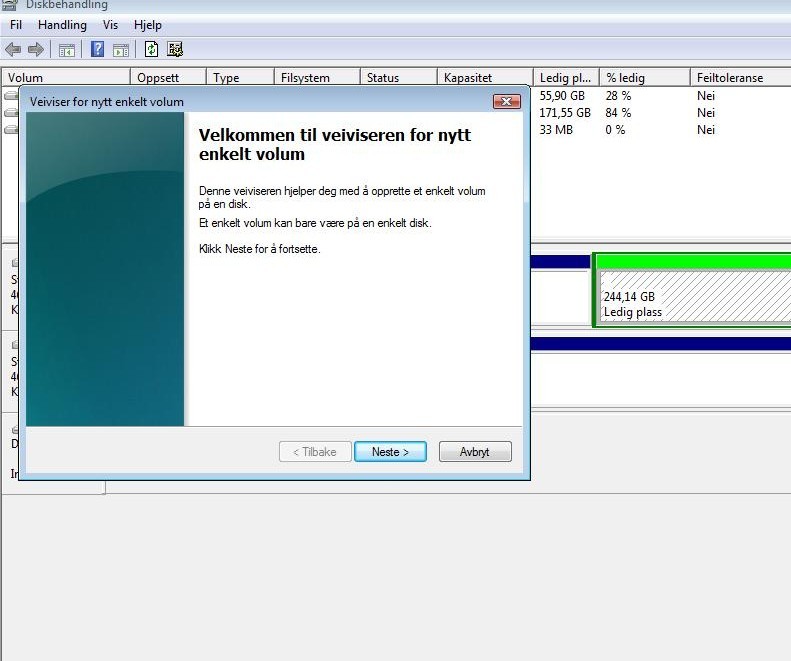The image size is (791, 661).
Task: Select the 171,55 GB free space cell
Action: [x=565, y=113]
